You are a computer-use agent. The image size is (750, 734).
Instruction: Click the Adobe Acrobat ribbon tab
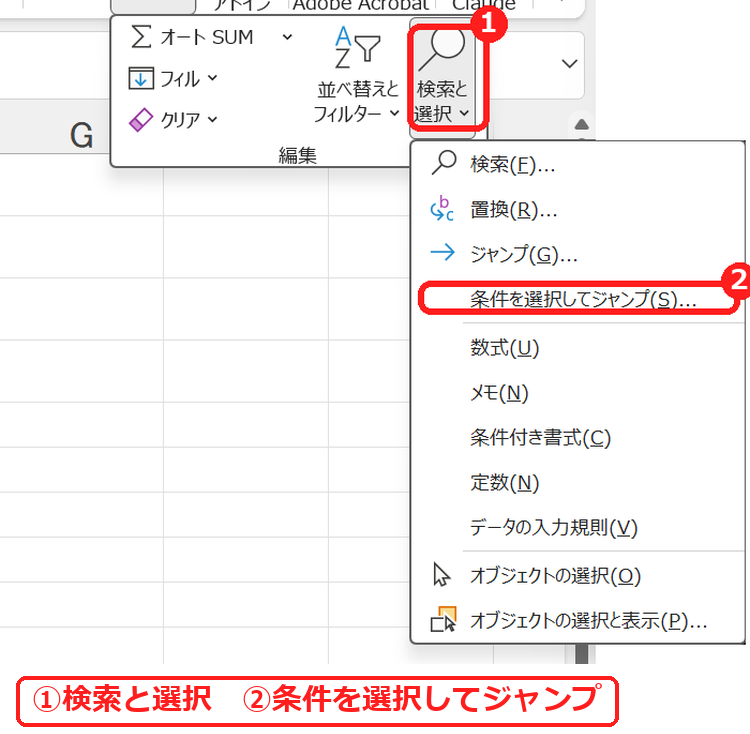pos(361,5)
